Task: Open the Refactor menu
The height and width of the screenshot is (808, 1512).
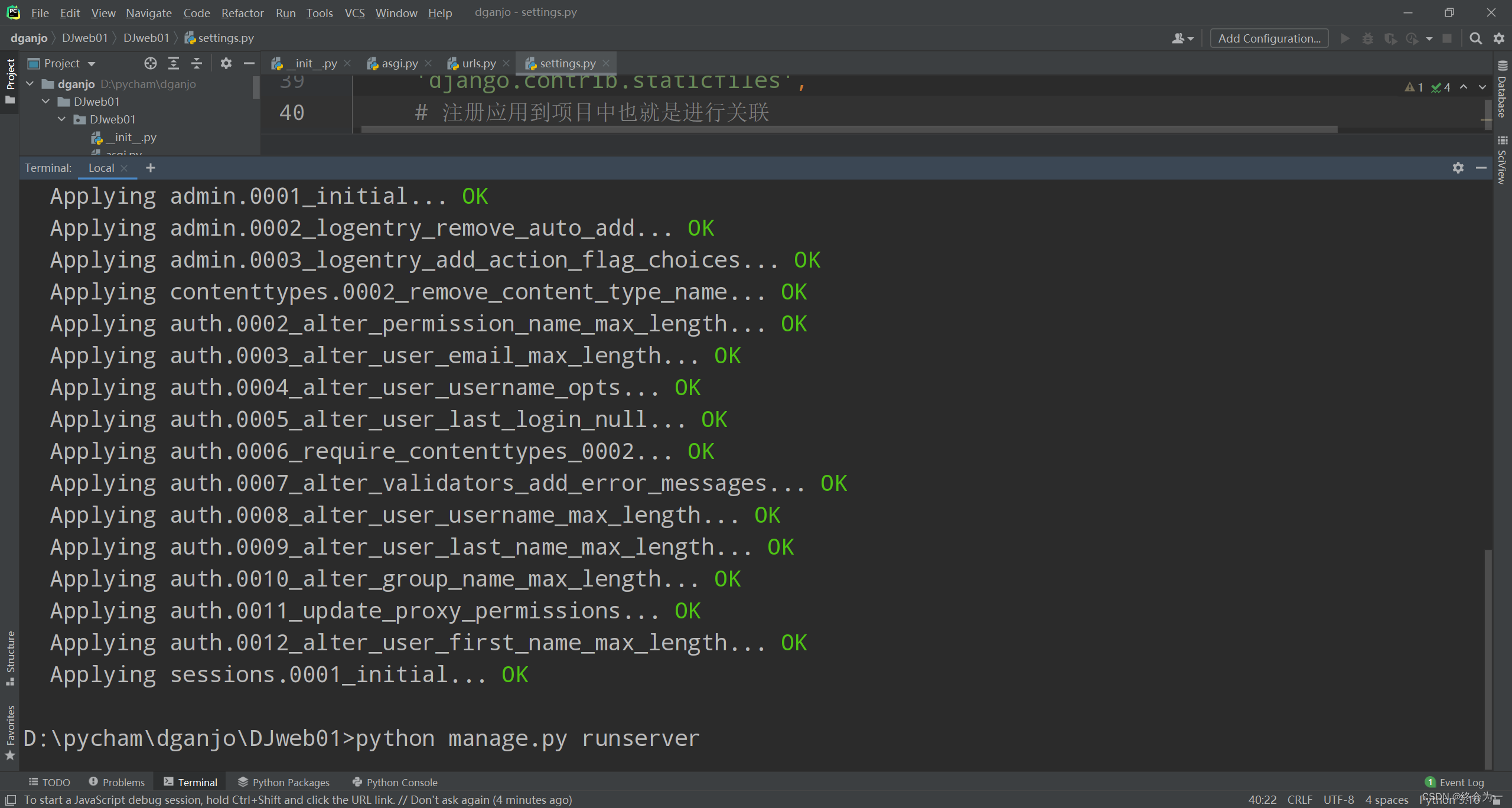Action: pyautogui.click(x=242, y=12)
